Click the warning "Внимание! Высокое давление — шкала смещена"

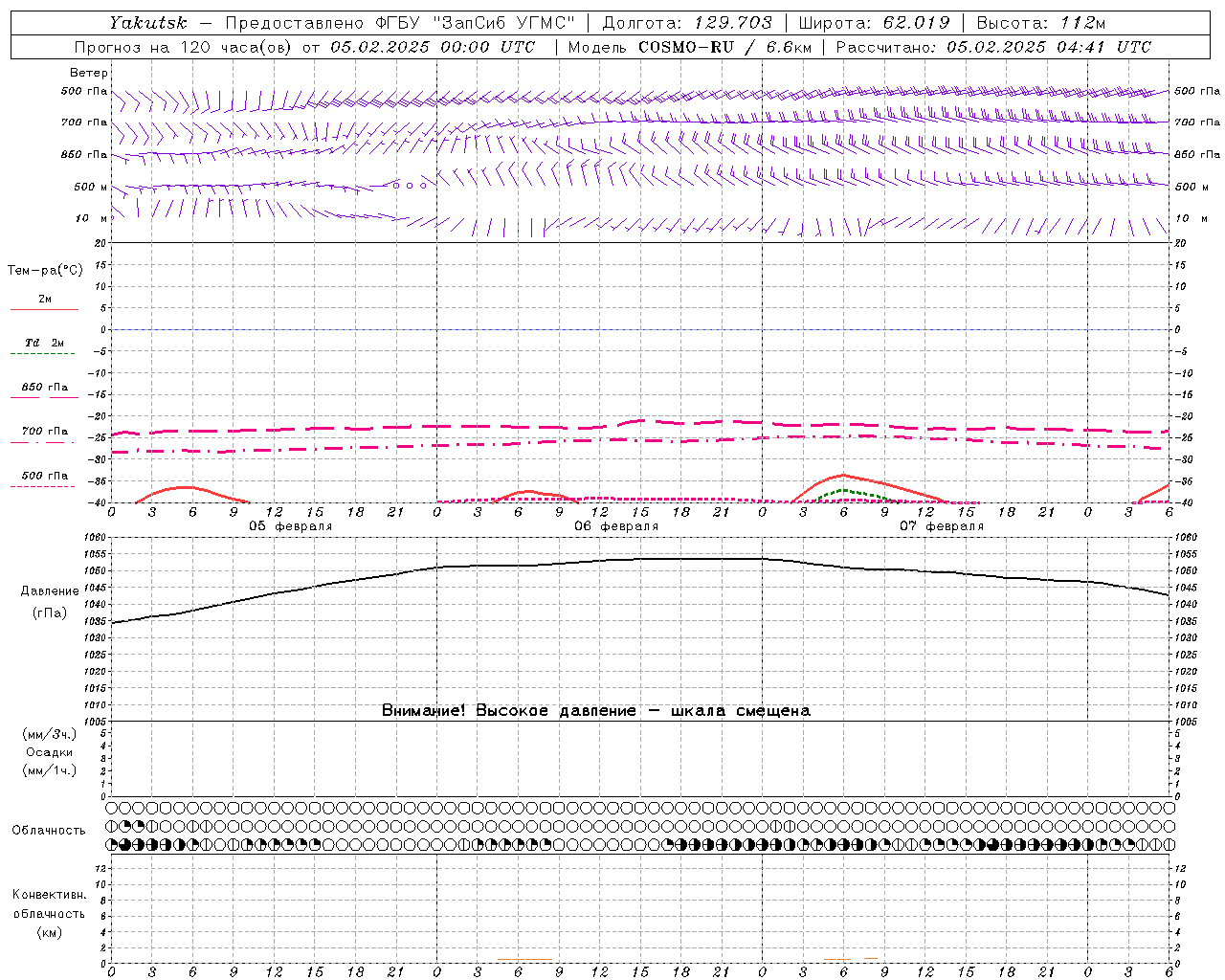tap(596, 711)
